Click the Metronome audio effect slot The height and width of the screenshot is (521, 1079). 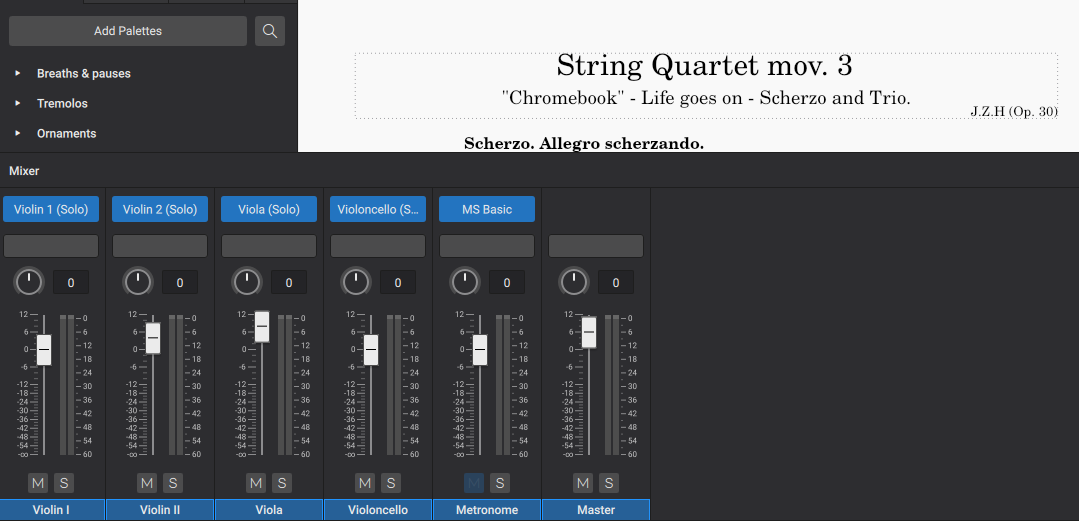pyautogui.click(x=487, y=246)
